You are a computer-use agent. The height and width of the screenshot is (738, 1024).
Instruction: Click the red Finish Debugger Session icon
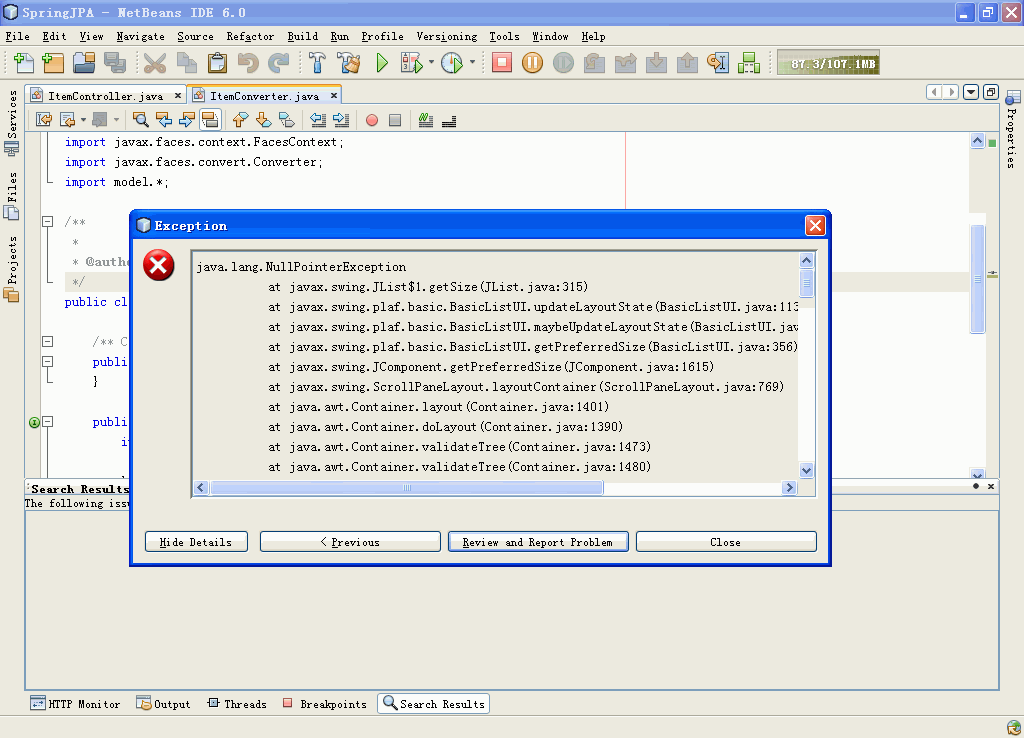502,63
